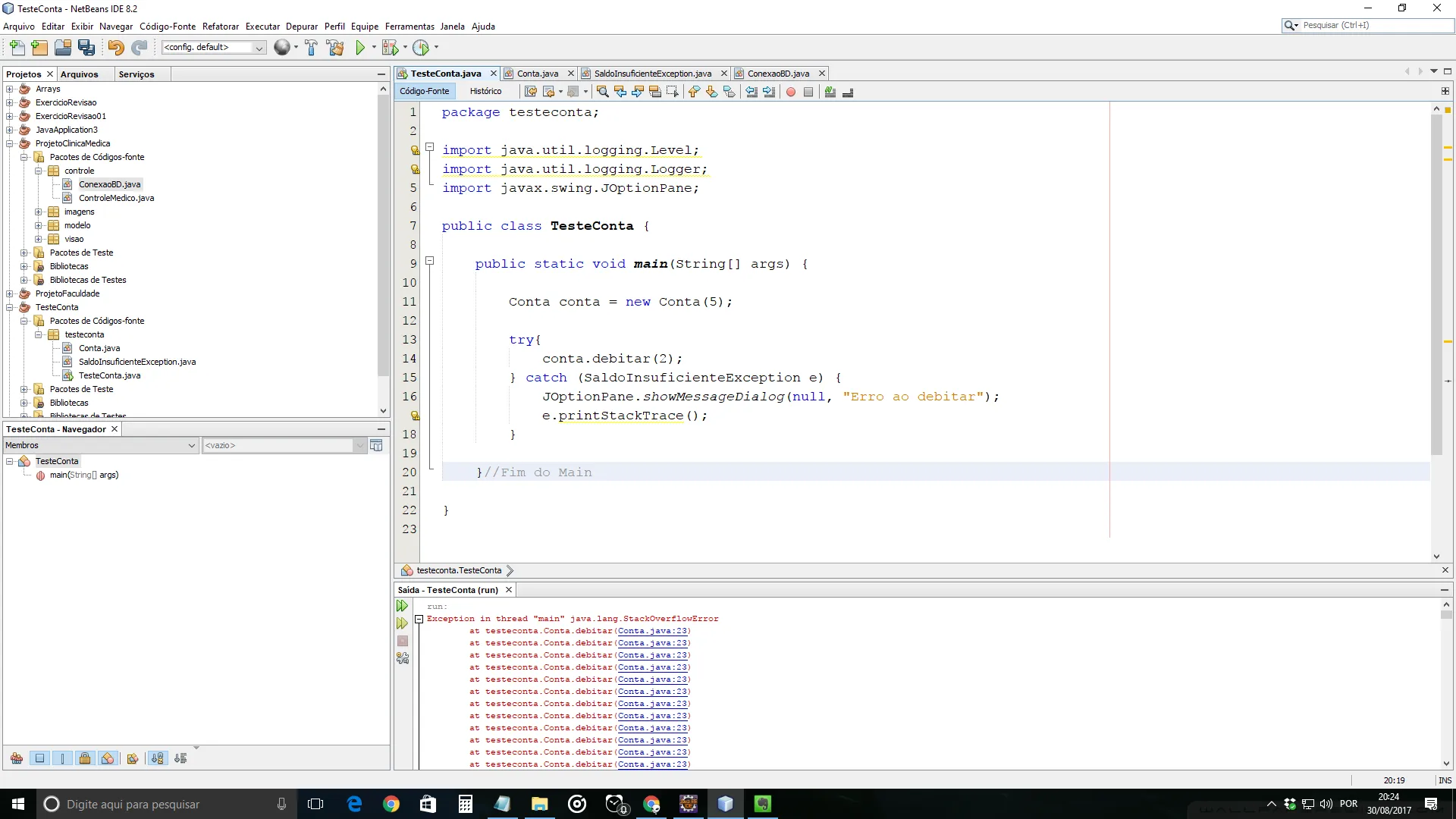Toggle Show Fields in Navigator toolbar

click(x=40, y=758)
